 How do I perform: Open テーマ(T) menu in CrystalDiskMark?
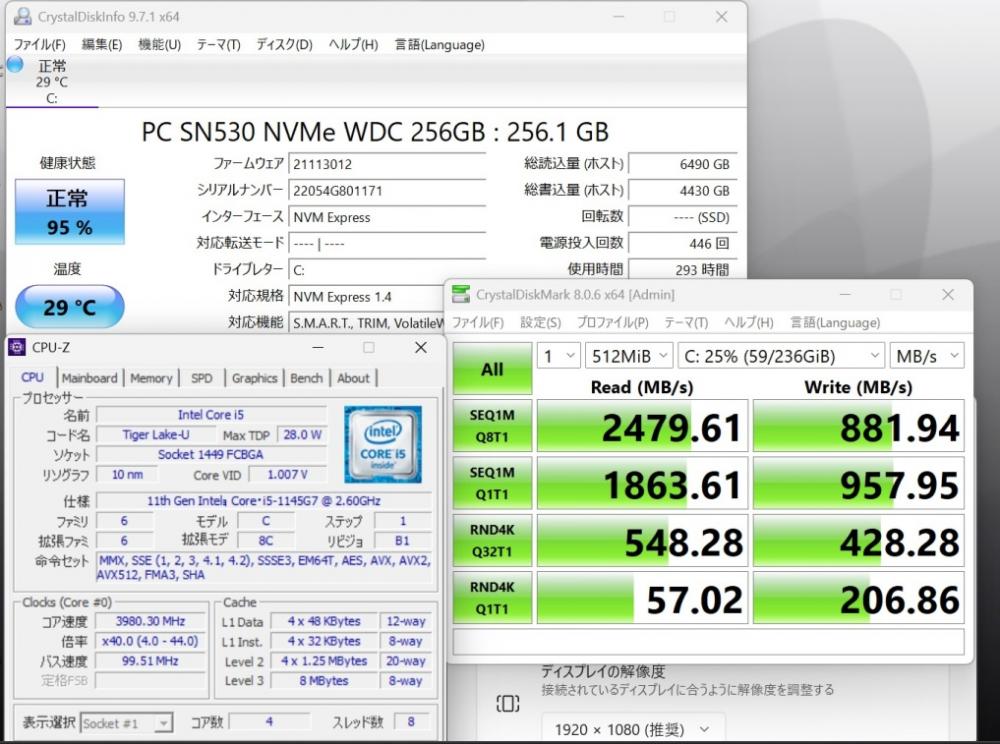coord(686,323)
